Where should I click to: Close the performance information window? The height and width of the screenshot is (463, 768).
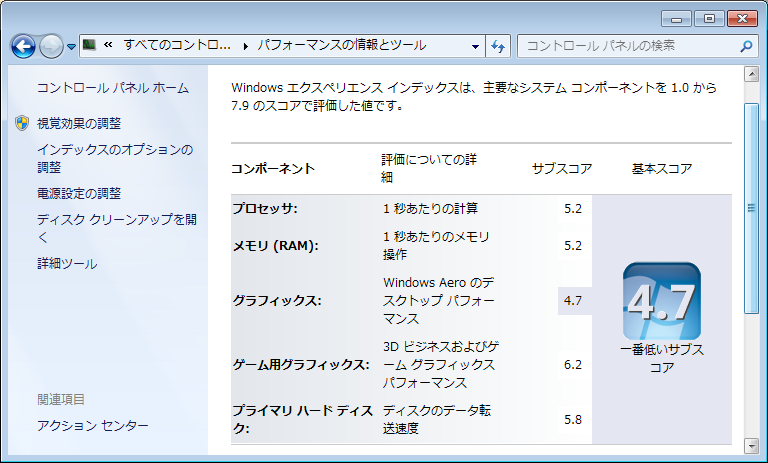[x=742, y=19]
